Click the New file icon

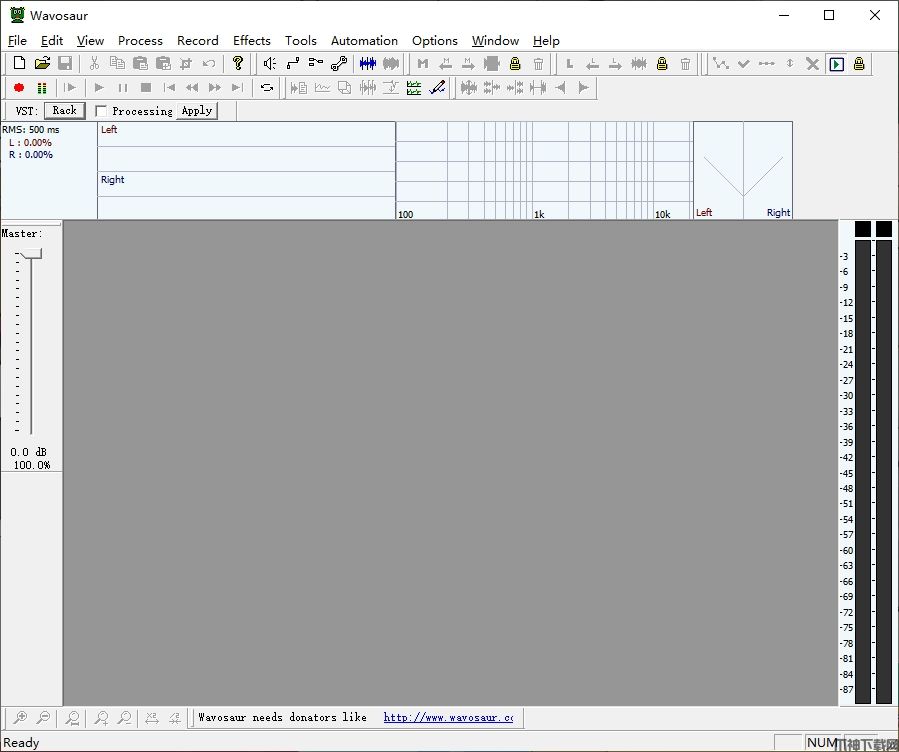point(19,63)
